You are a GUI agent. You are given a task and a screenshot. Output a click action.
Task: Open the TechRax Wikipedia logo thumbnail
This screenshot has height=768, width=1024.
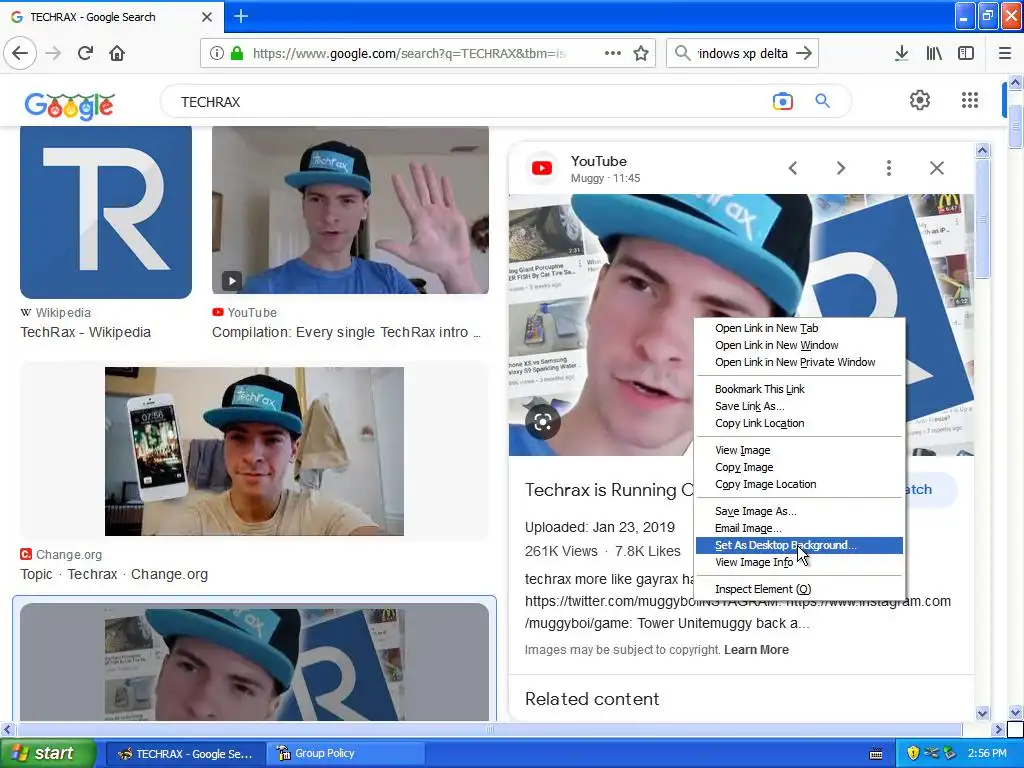106,212
